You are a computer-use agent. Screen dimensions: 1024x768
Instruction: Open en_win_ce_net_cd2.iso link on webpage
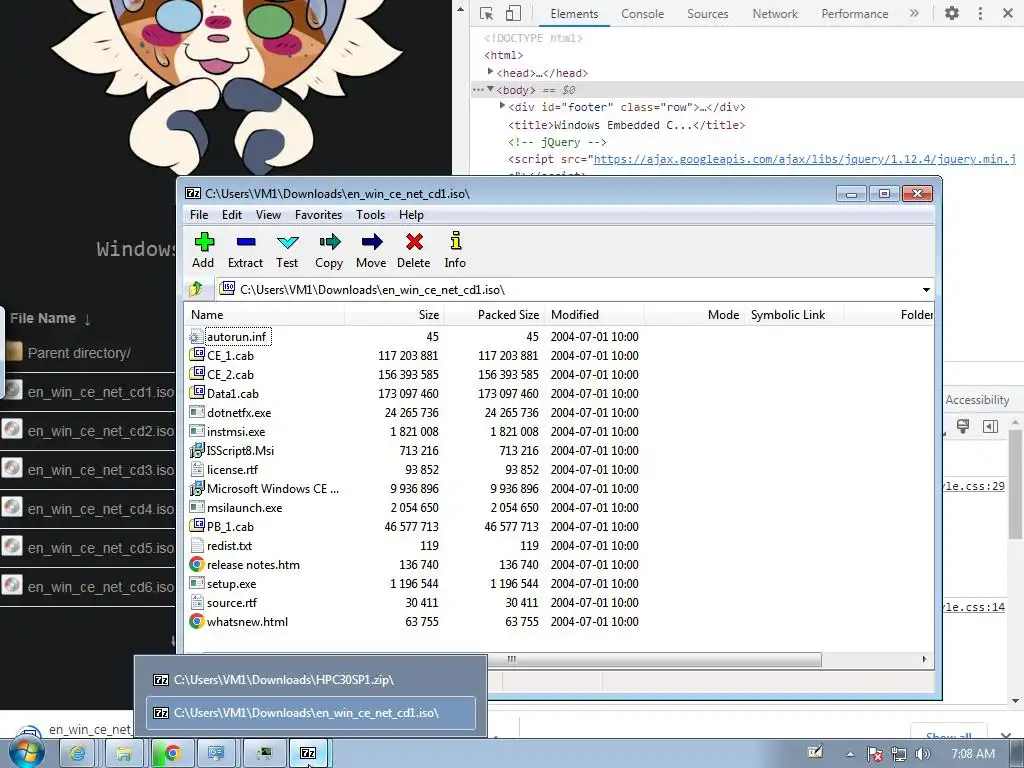click(101, 432)
